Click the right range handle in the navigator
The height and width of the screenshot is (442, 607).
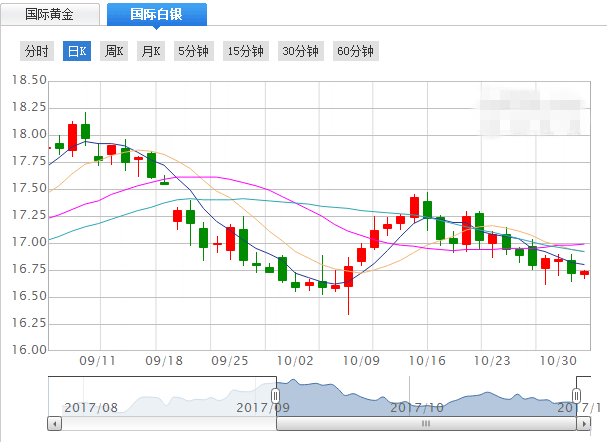point(576,395)
